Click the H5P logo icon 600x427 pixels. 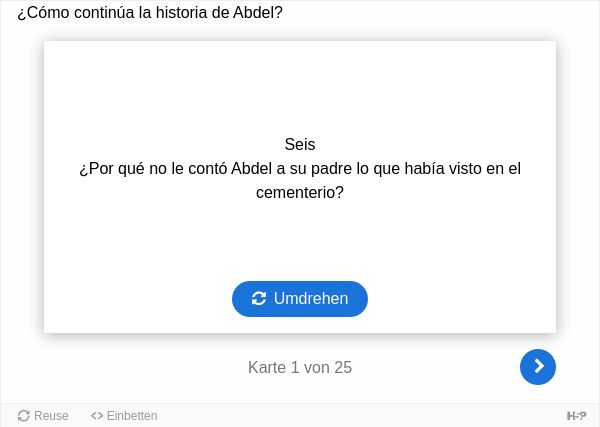[x=576, y=416]
